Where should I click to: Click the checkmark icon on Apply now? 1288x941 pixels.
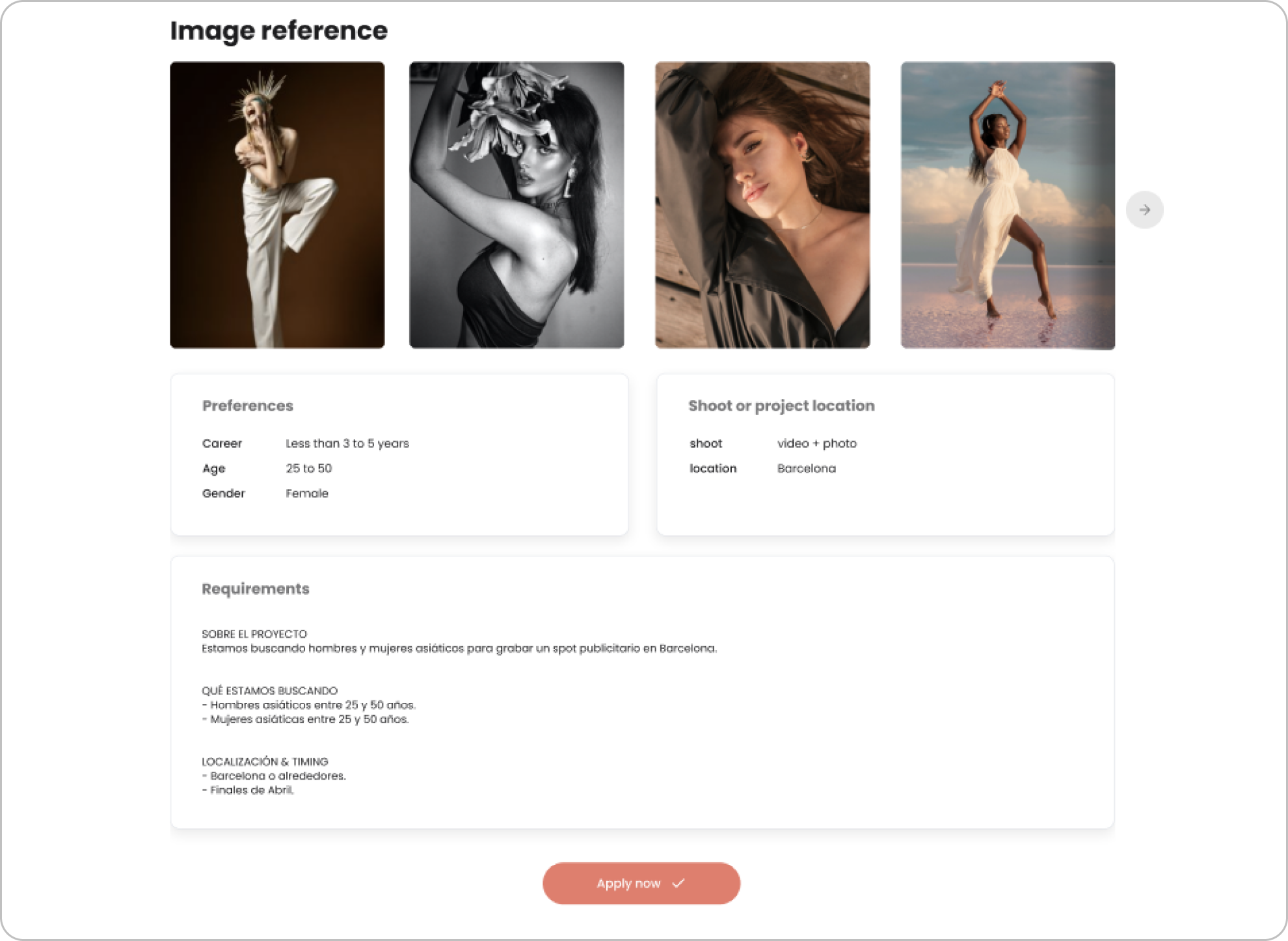click(x=678, y=883)
